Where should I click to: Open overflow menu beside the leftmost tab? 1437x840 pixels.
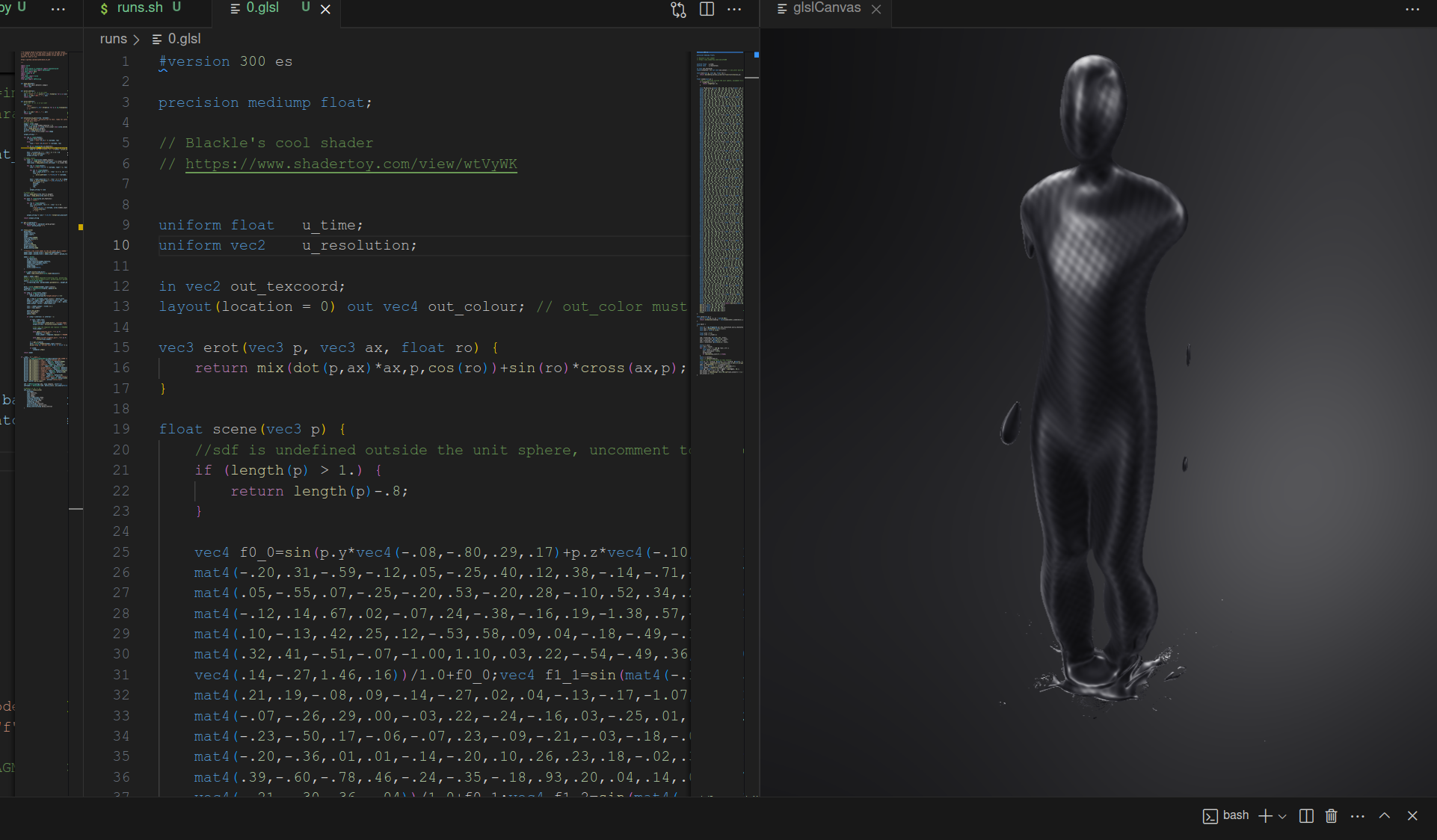(58, 9)
